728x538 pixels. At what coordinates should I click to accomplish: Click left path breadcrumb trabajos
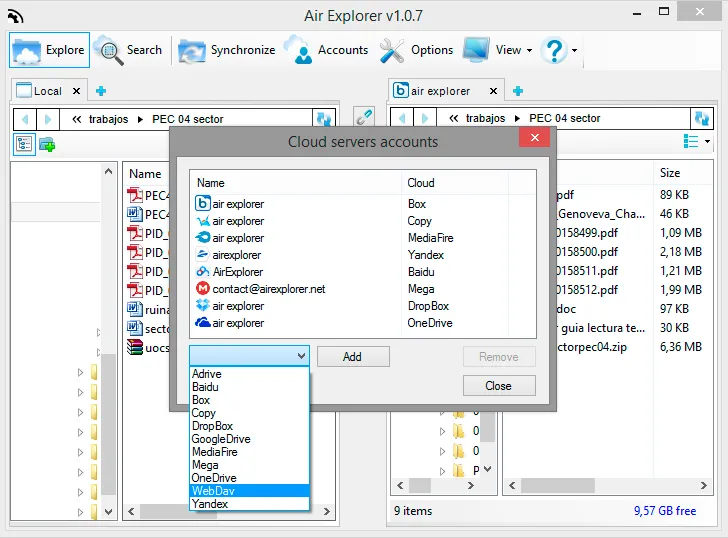click(x=108, y=119)
